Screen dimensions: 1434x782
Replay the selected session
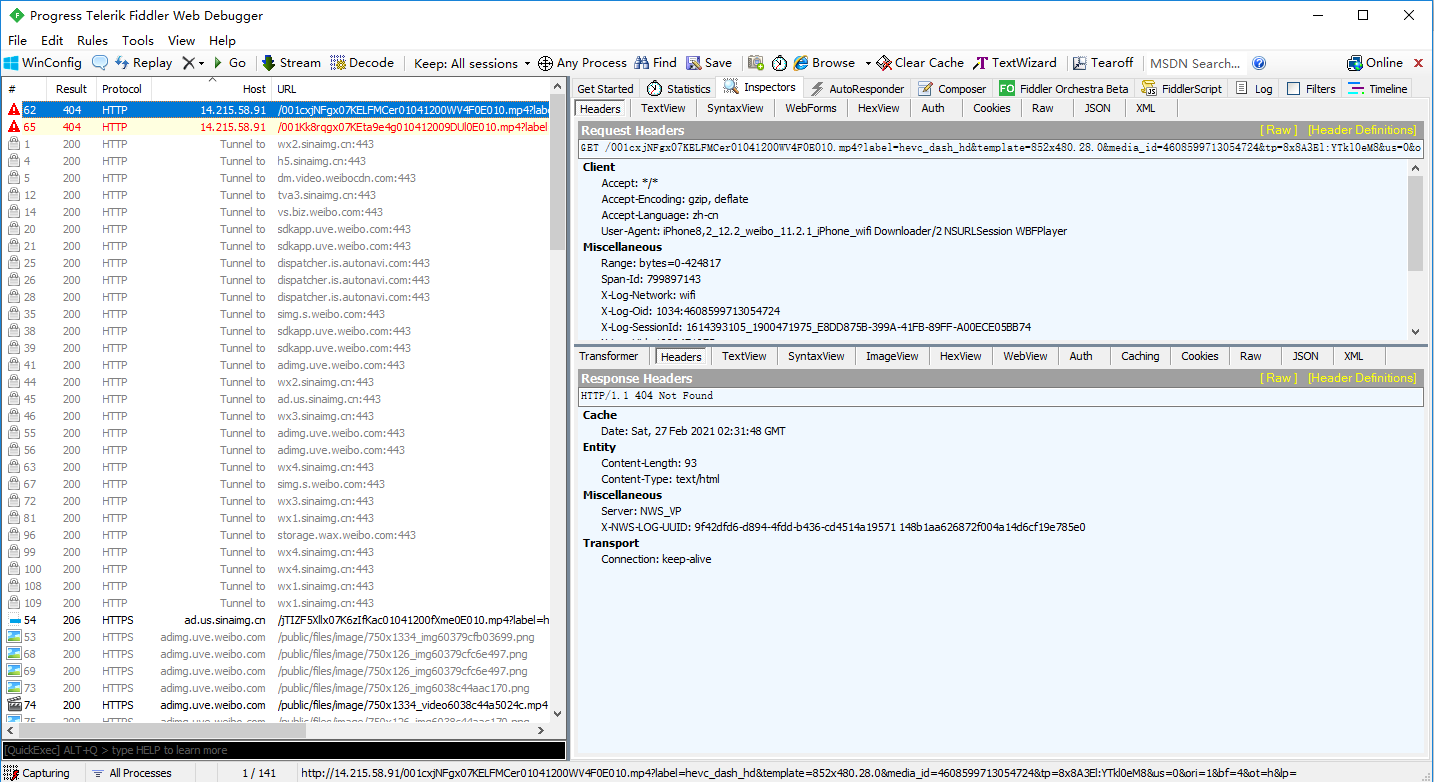(143, 63)
